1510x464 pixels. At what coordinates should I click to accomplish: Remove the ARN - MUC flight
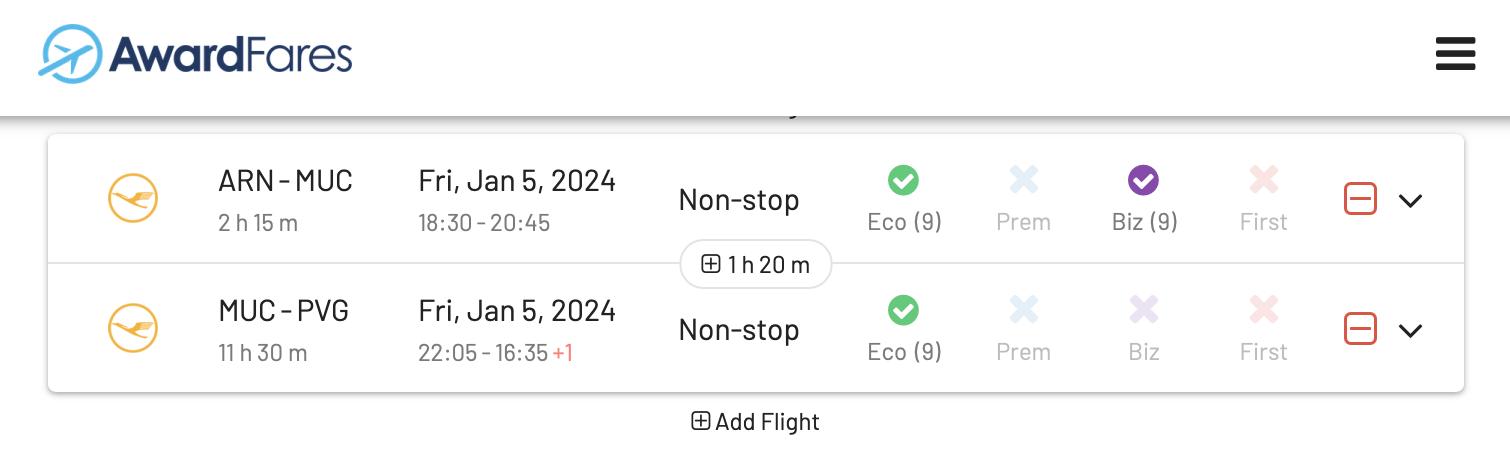pos(1360,199)
